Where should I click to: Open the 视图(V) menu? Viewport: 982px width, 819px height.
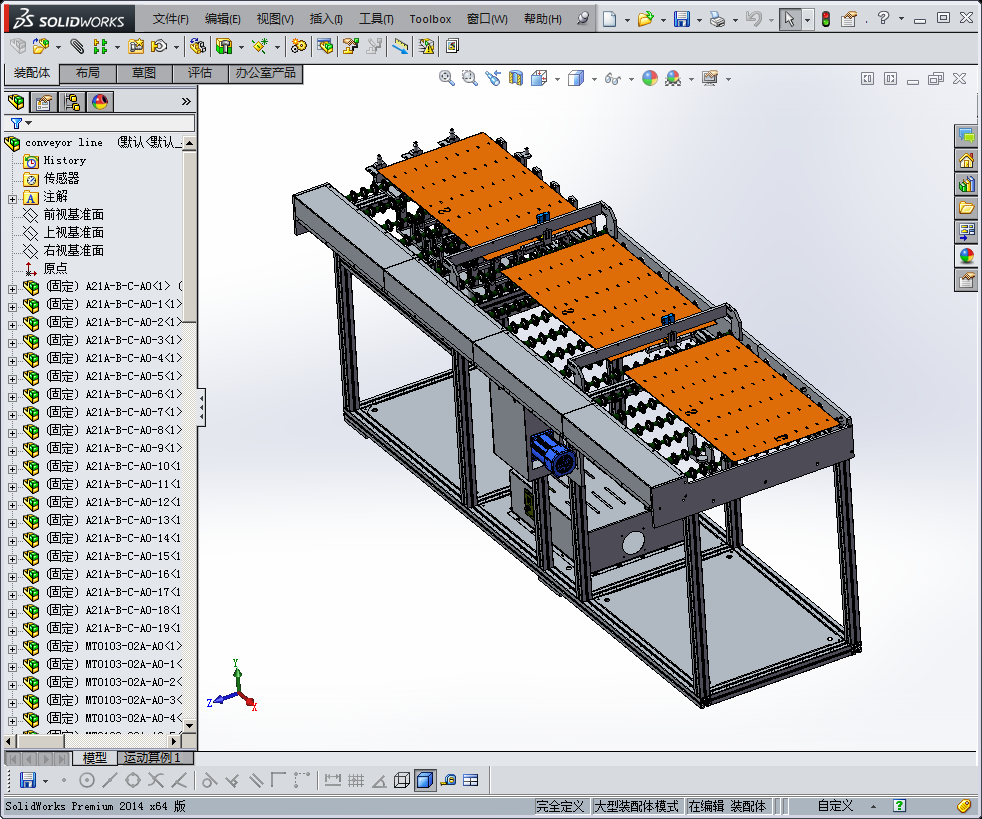[x=275, y=19]
